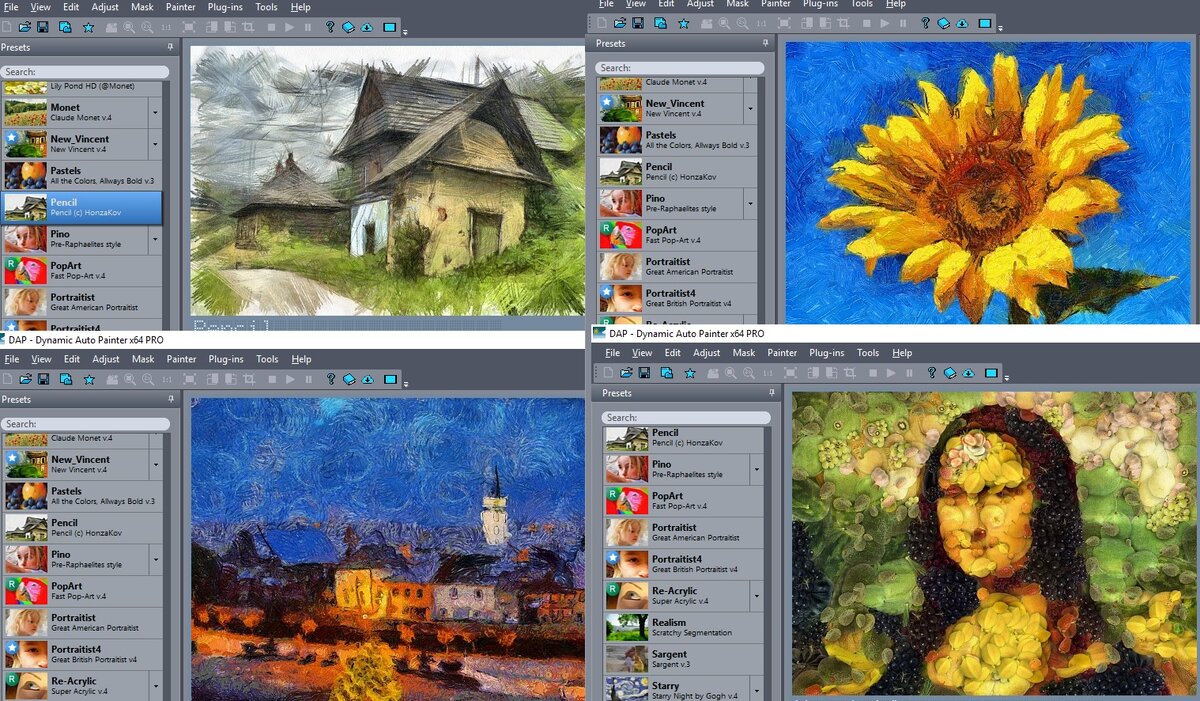Open Tools menu in bottom-right window
Viewport: 1200px width, 701px height.
click(868, 353)
